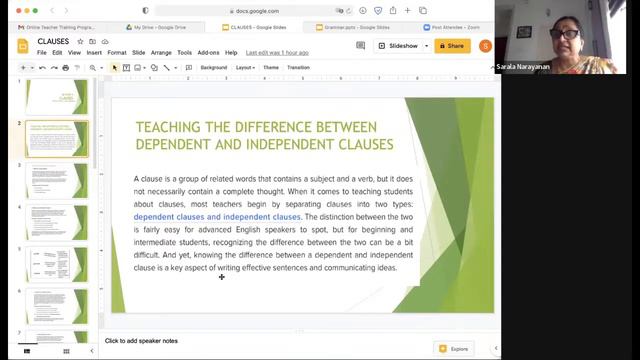The height and width of the screenshot is (360, 640).
Task: Collapse the filmstrip panel chevron
Action: (92, 351)
